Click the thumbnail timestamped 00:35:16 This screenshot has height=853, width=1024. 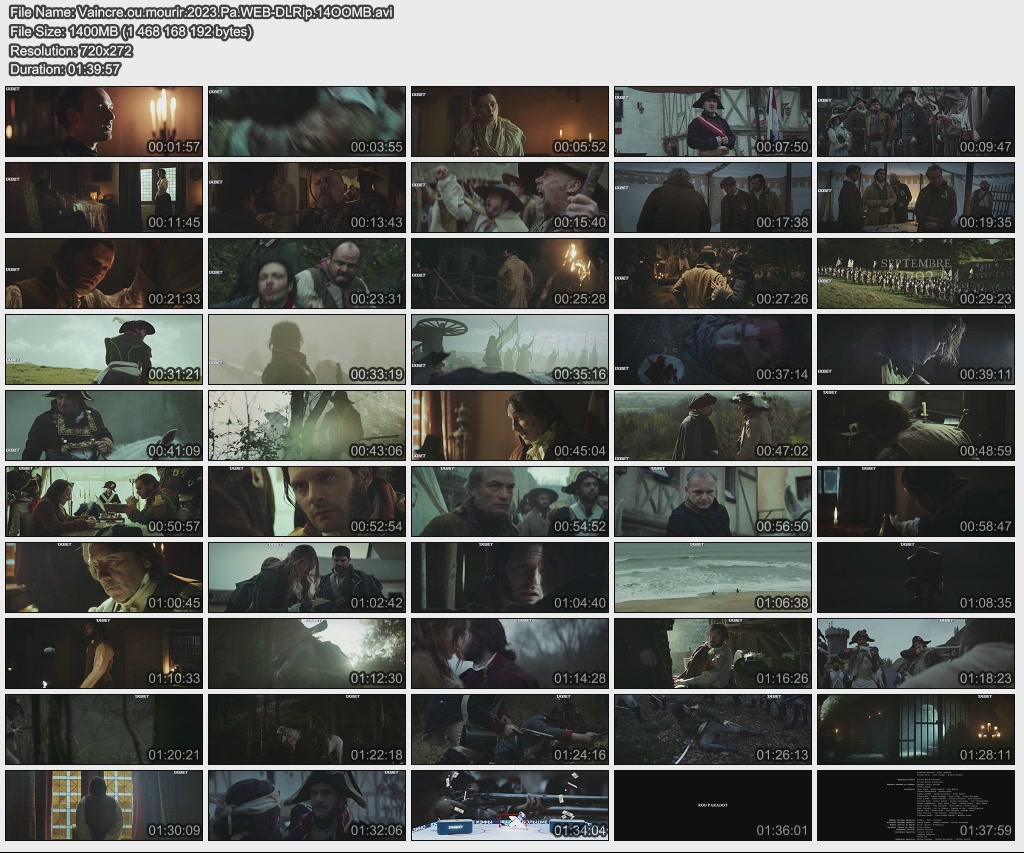point(509,349)
